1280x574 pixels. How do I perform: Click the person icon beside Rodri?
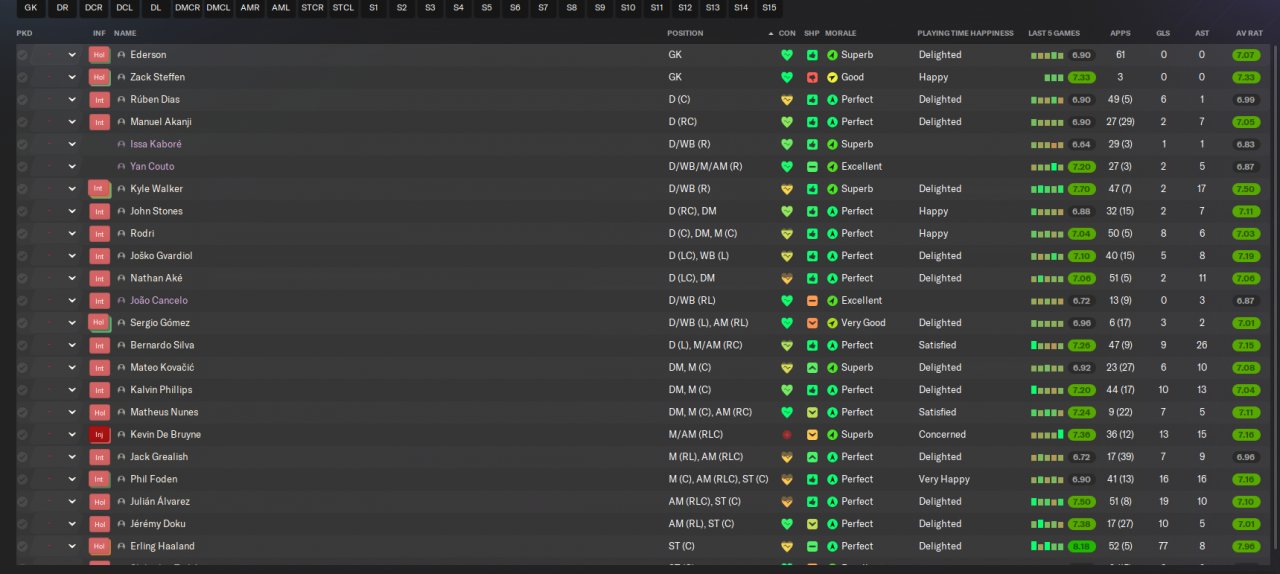(x=121, y=234)
